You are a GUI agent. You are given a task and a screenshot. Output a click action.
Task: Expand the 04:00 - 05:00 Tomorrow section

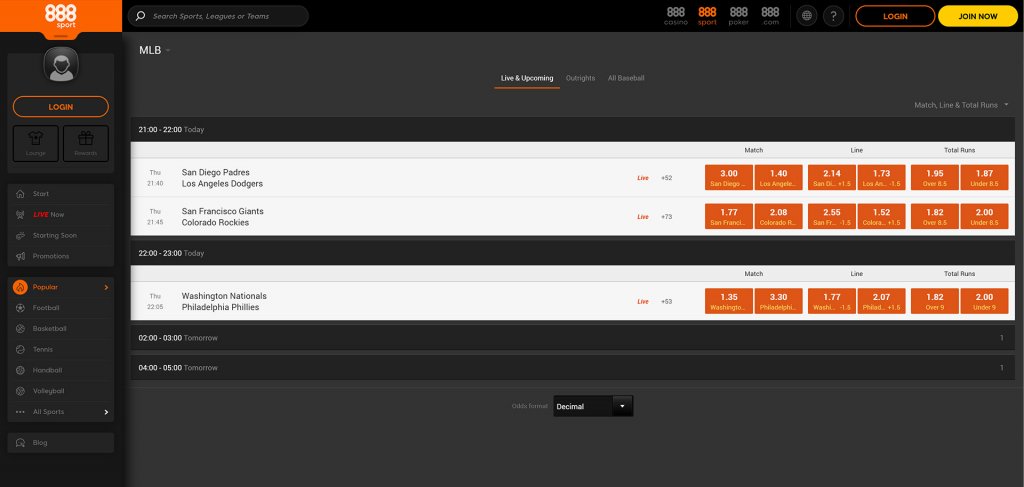[x=572, y=368]
